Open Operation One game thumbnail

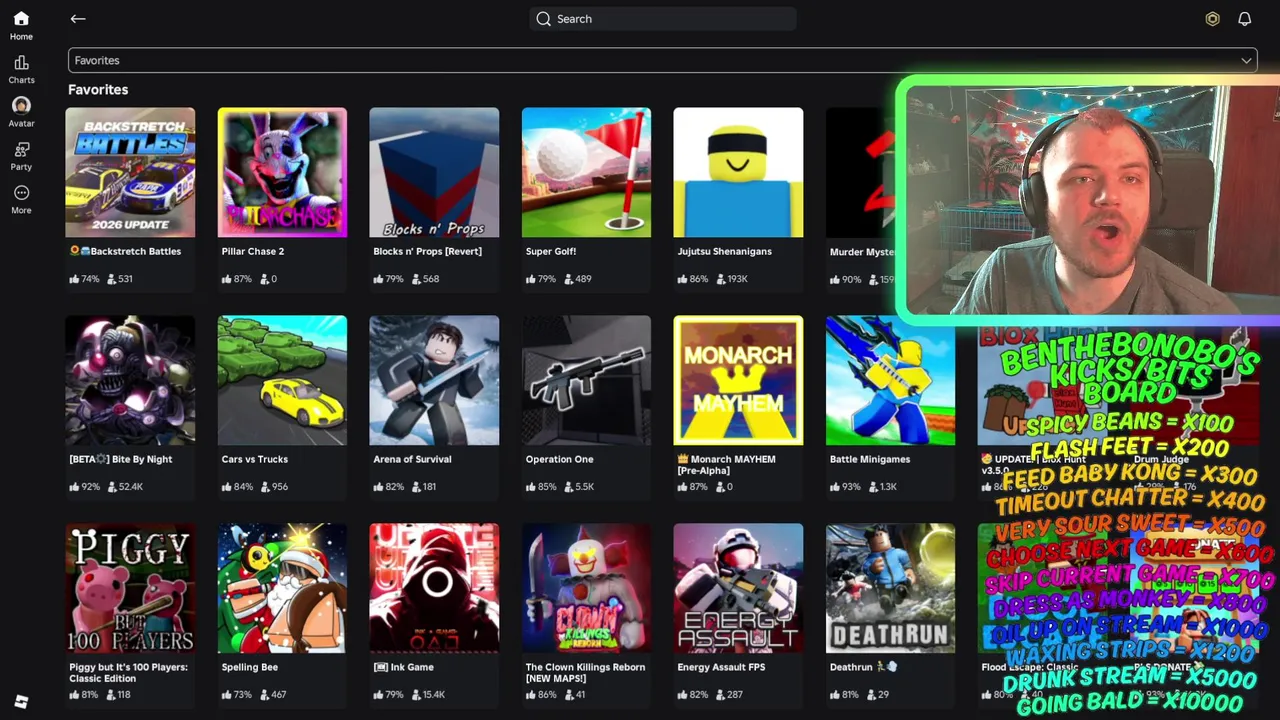586,380
